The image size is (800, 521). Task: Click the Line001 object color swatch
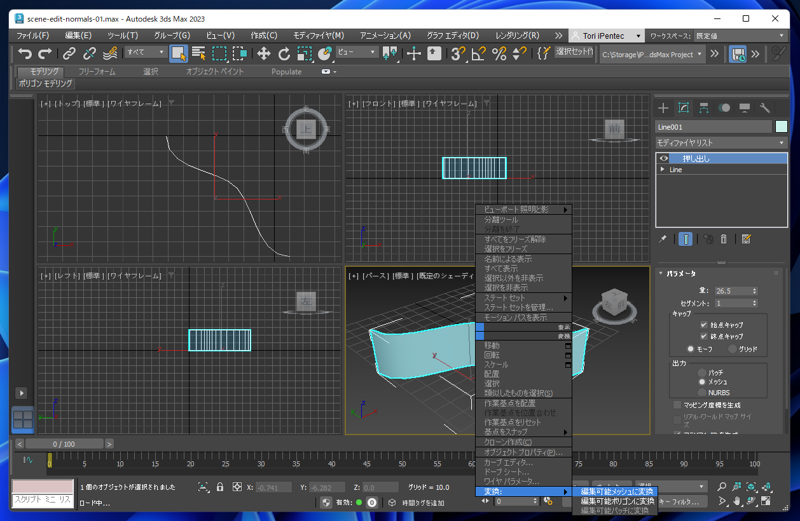pyautogui.click(x=781, y=127)
